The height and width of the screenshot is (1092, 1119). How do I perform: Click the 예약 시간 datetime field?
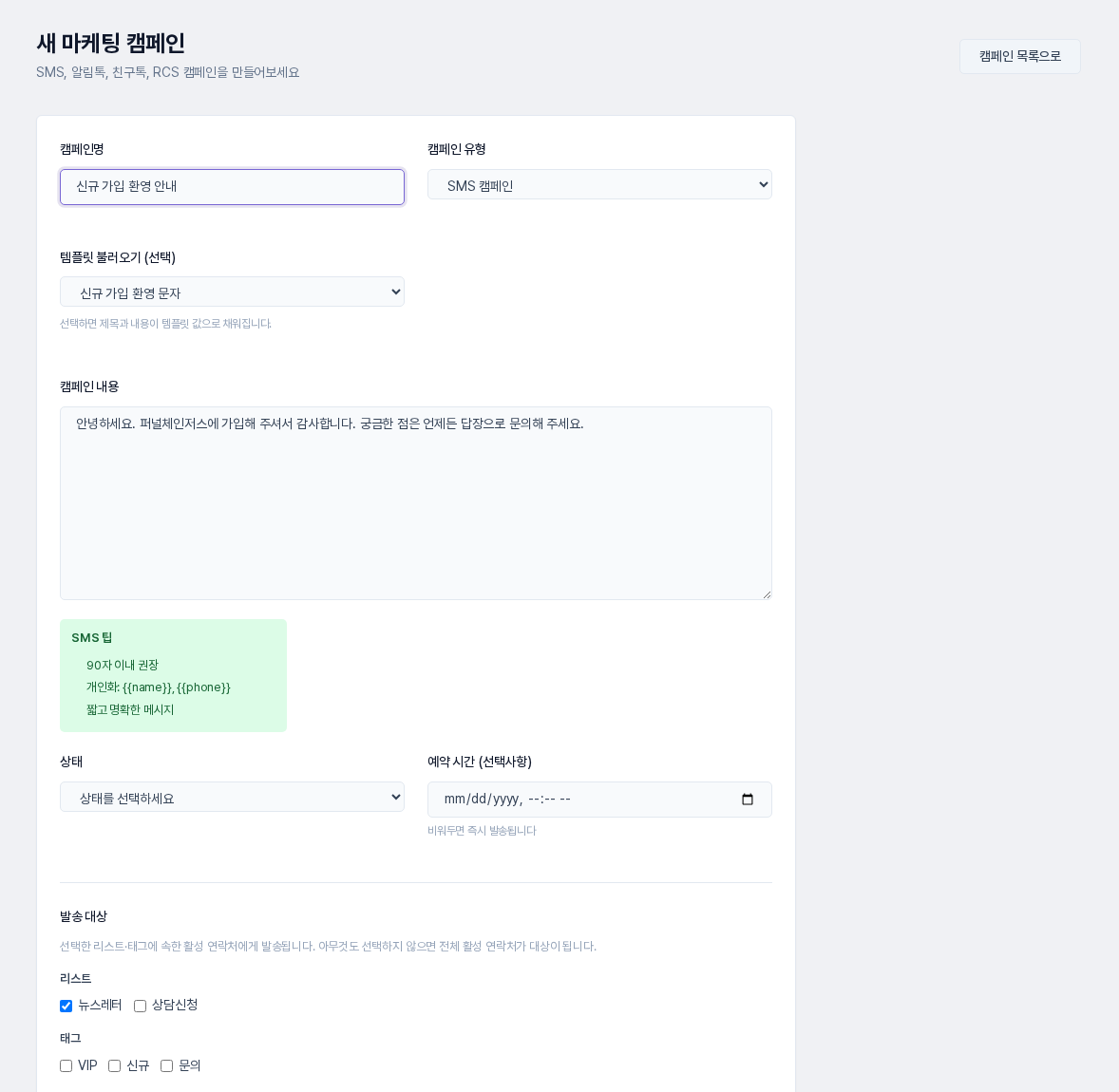click(x=599, y=800)
